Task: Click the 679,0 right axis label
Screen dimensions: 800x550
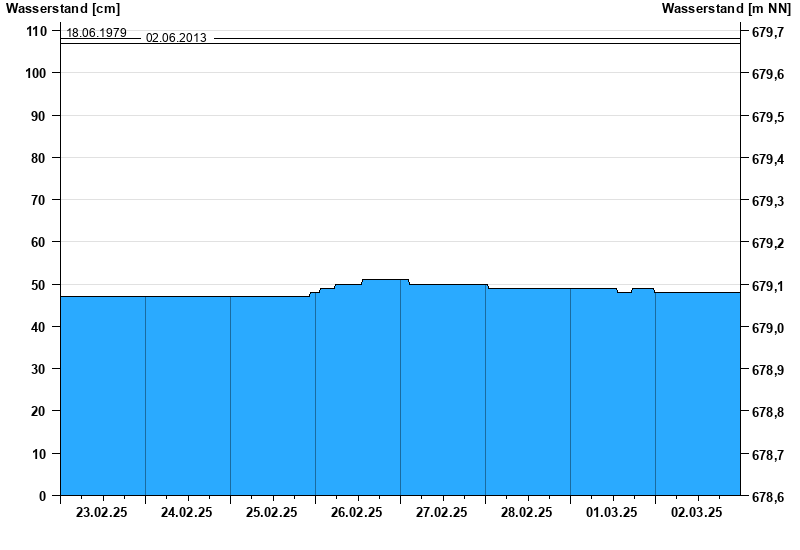Action: [x=767, y=328]
